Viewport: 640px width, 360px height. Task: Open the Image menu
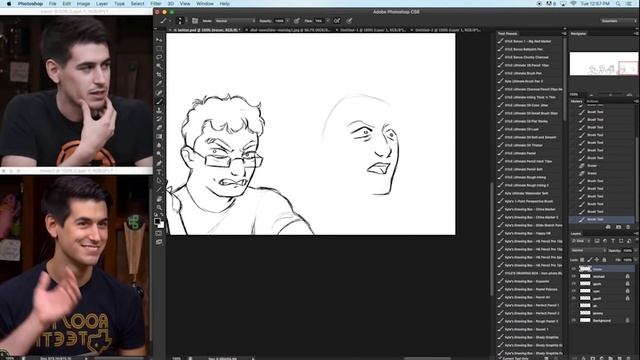click(x=83, y=4)
